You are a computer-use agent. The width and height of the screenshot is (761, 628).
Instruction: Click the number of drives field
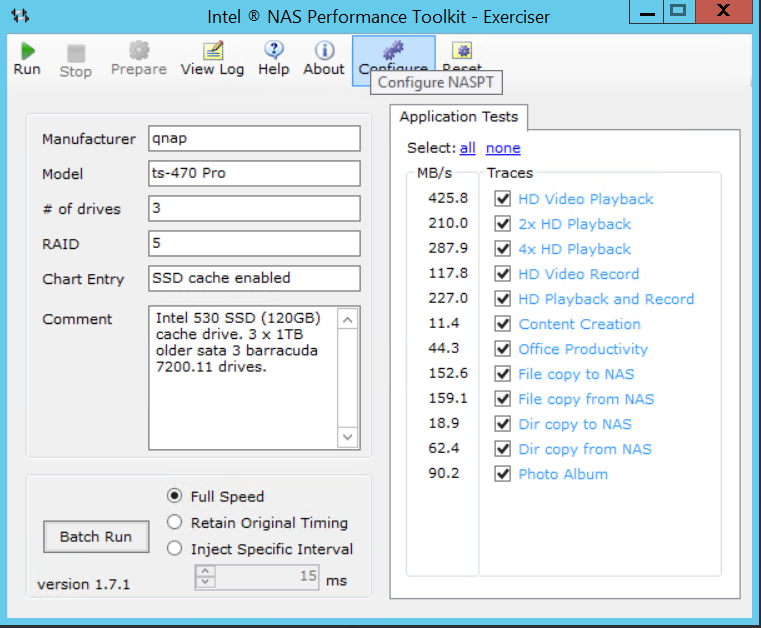[x=254, y=208]
